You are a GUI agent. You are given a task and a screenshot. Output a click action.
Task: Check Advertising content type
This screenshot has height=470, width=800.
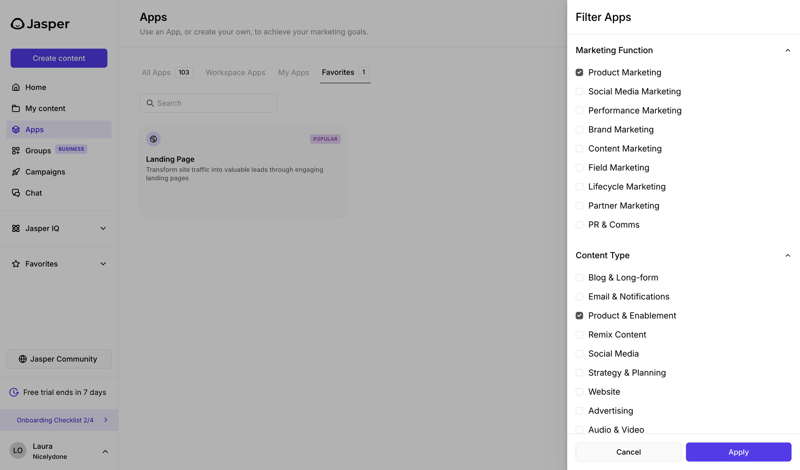pyautogui.click(x=579, y=411)
